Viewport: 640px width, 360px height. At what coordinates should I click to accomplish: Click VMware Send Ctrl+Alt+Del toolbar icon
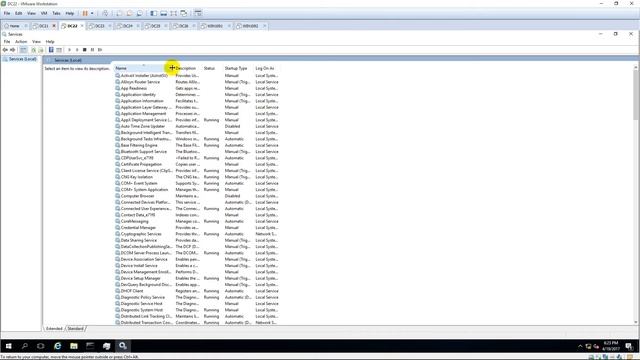[x=105, y=13]
